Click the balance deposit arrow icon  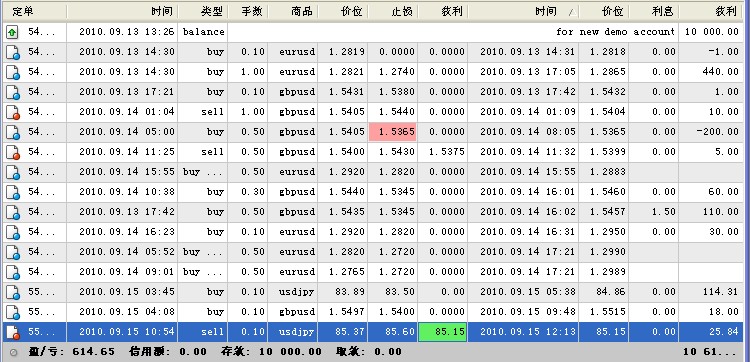click(12, 32)
